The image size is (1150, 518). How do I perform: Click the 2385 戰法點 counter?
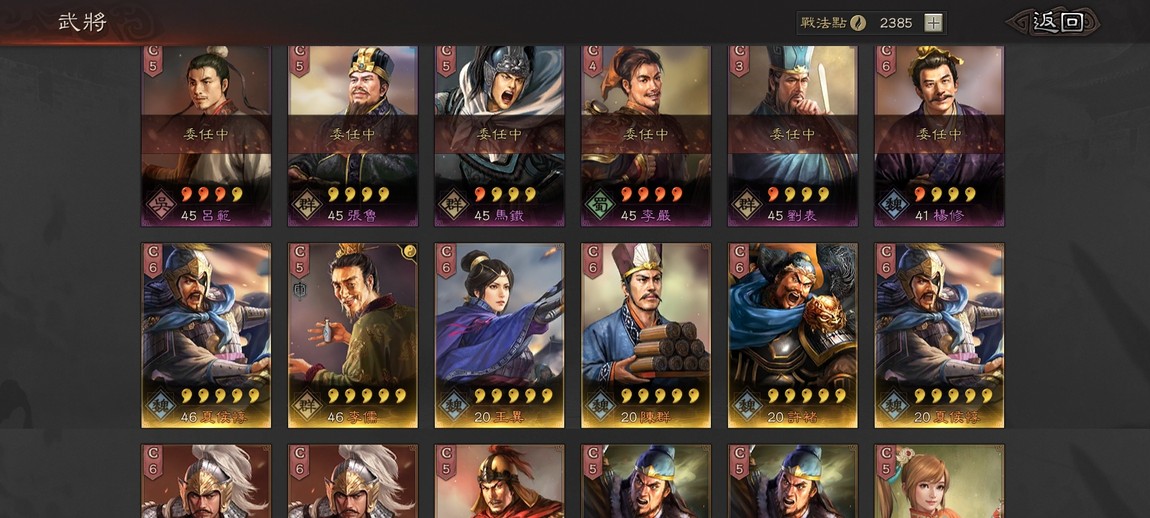(x=896, y=23)
